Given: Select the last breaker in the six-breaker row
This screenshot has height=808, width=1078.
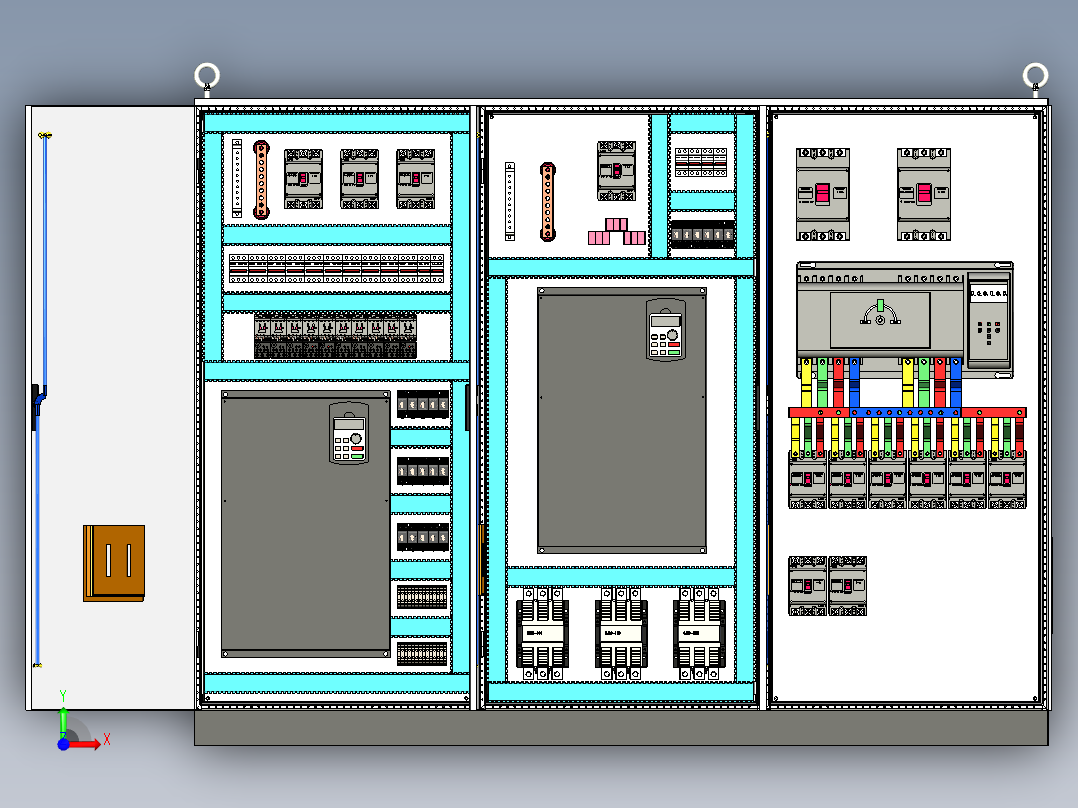Looking at the screenshot, I should (x=1007, y=479).
